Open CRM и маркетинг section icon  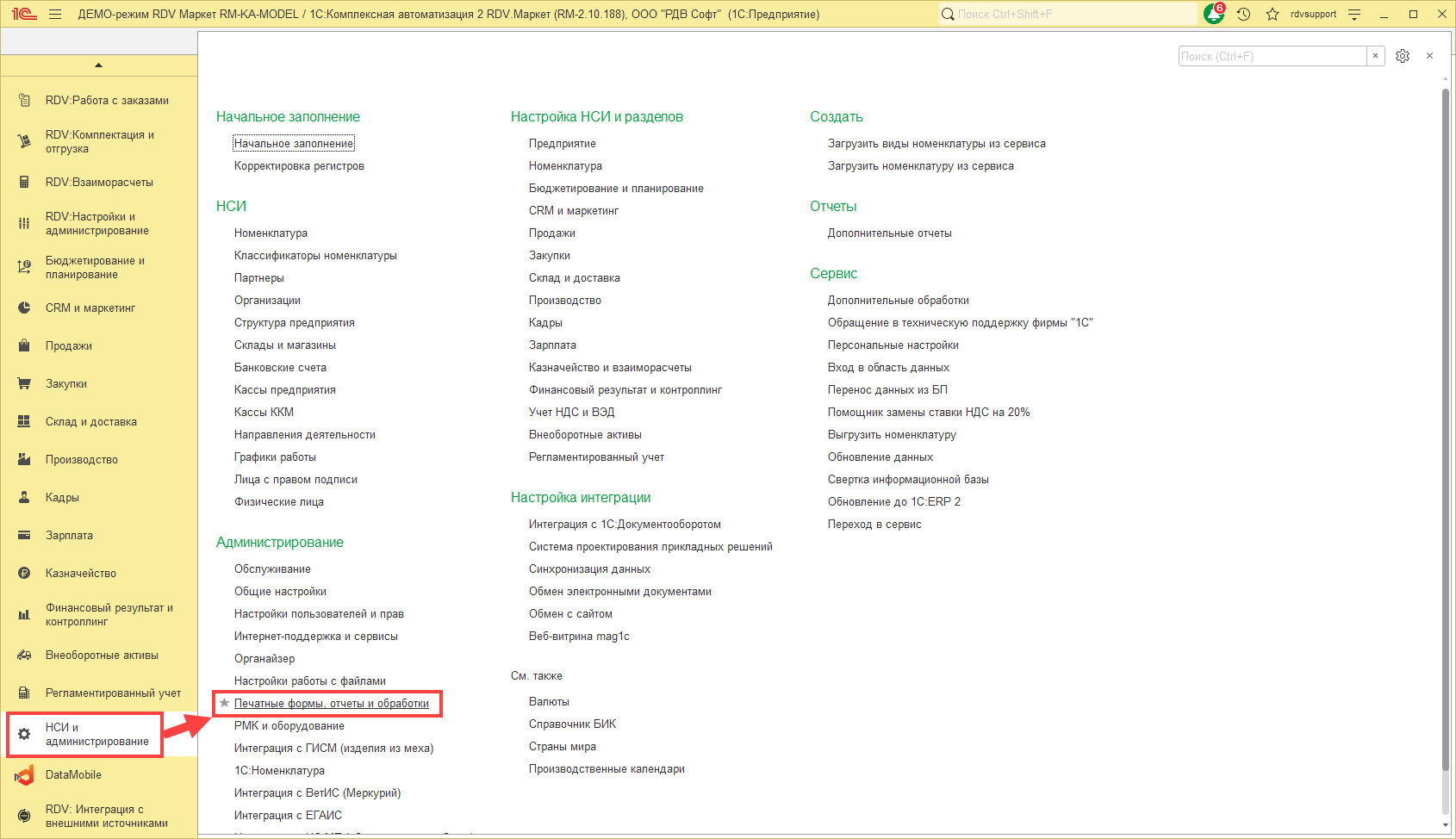24,308
